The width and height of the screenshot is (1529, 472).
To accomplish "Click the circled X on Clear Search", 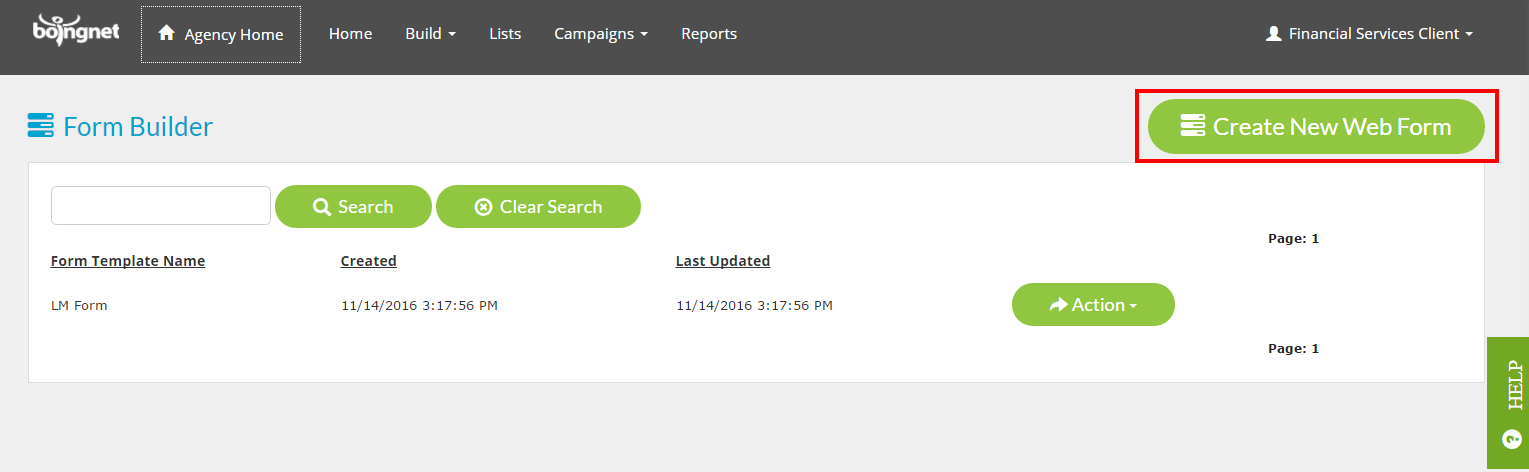I will [483, 207].
